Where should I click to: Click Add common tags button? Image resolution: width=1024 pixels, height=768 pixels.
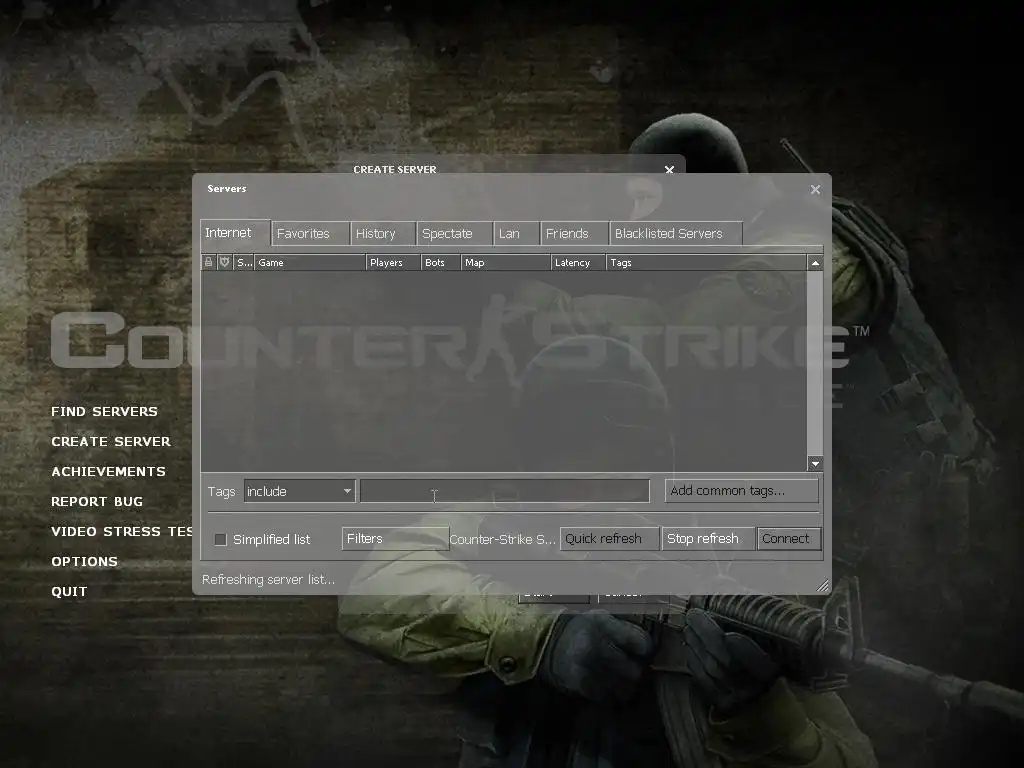click(x=741, y=490)
